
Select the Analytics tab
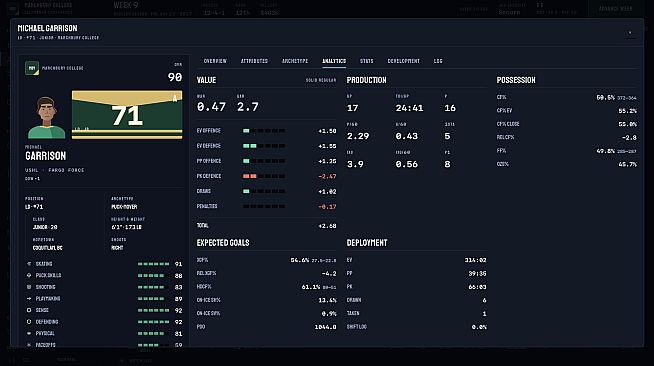pyautogui.click(x=334, y=61)
